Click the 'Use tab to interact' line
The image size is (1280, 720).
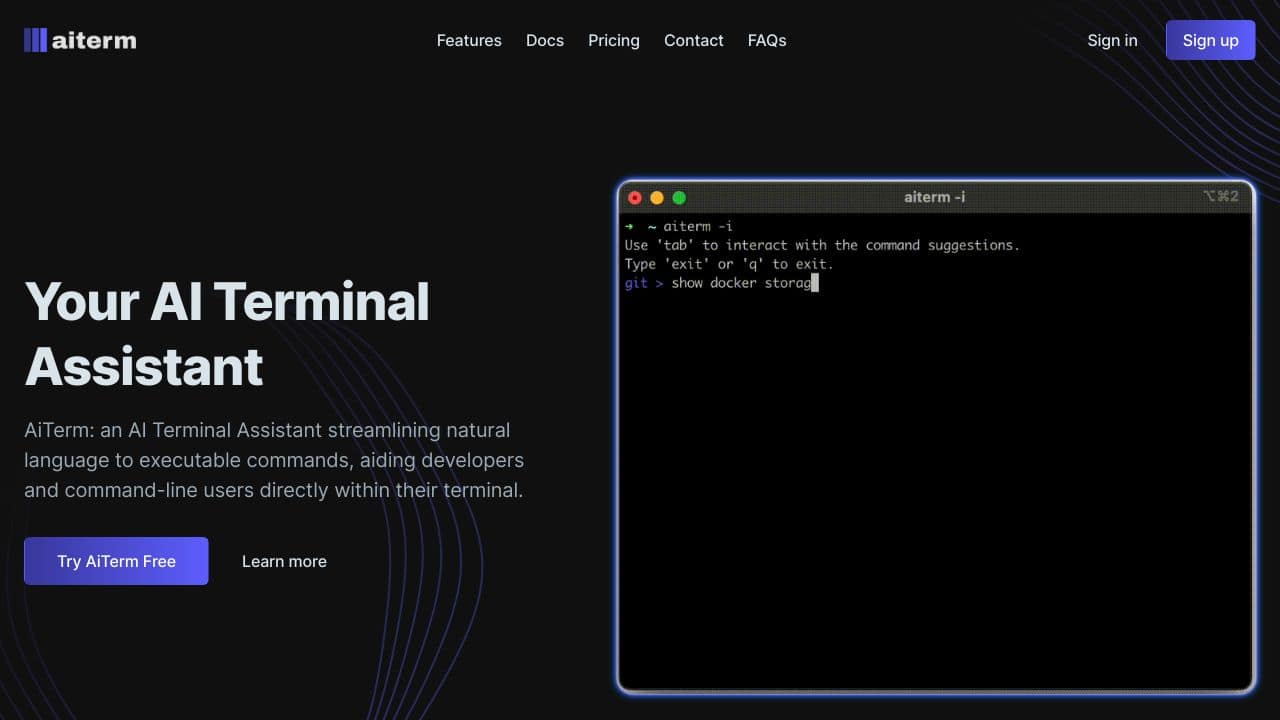(x=822, y=245)
